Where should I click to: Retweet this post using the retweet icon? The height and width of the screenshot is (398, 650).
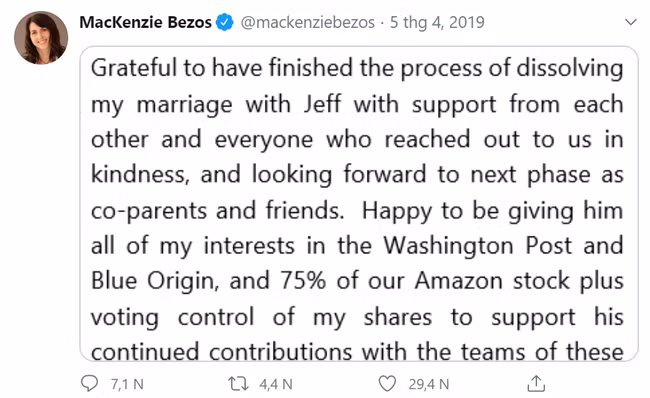(x=238, y=384)
